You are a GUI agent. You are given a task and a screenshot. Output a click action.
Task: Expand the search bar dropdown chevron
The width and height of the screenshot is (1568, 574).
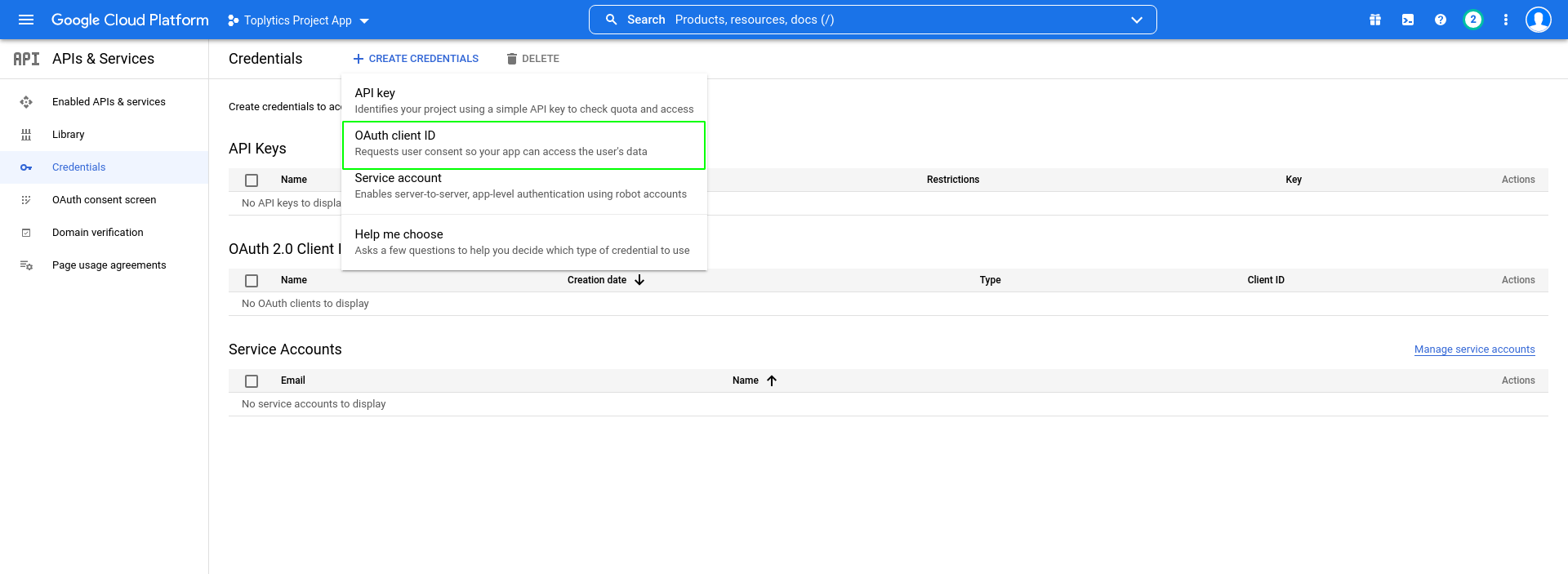1137,20
